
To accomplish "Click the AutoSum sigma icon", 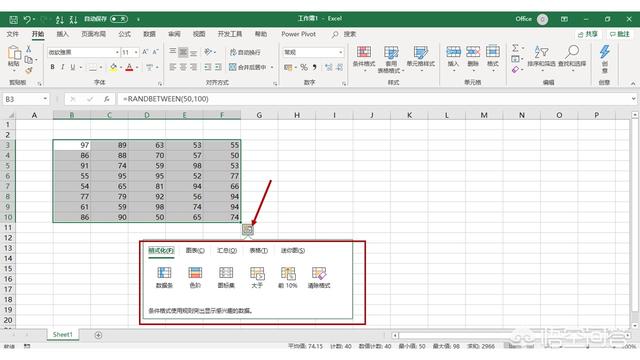I will pos(516,48).
